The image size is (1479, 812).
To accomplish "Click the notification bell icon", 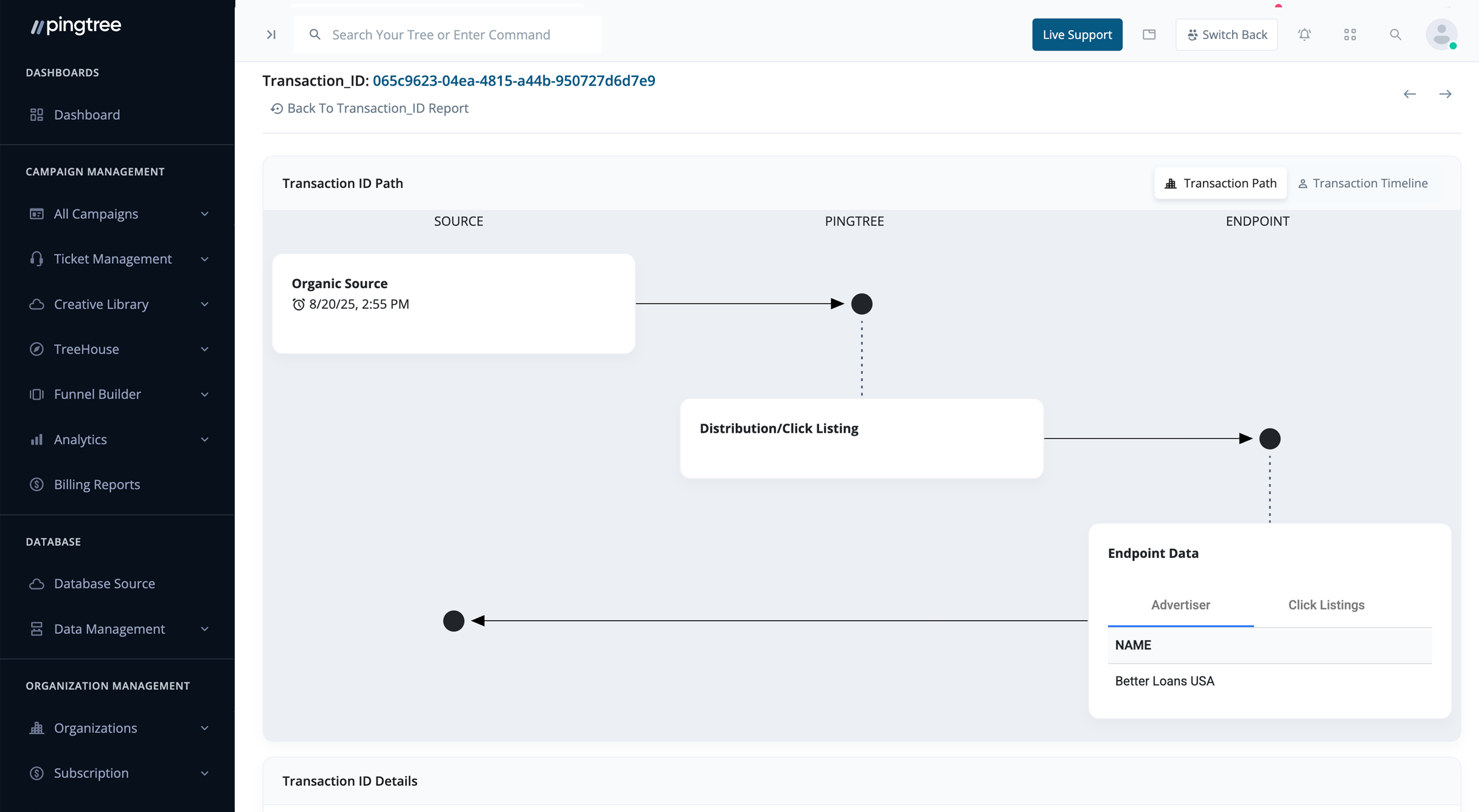I will coord(1304,35).
